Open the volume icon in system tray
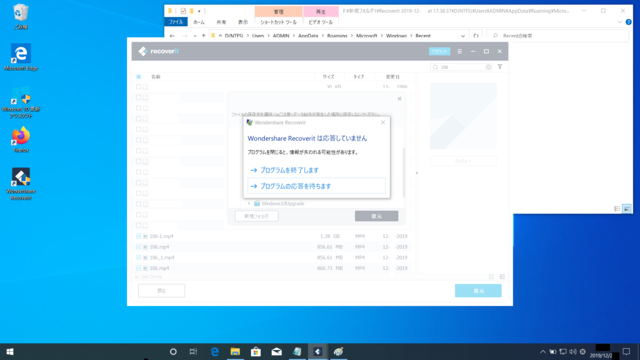 click(573, 352)
